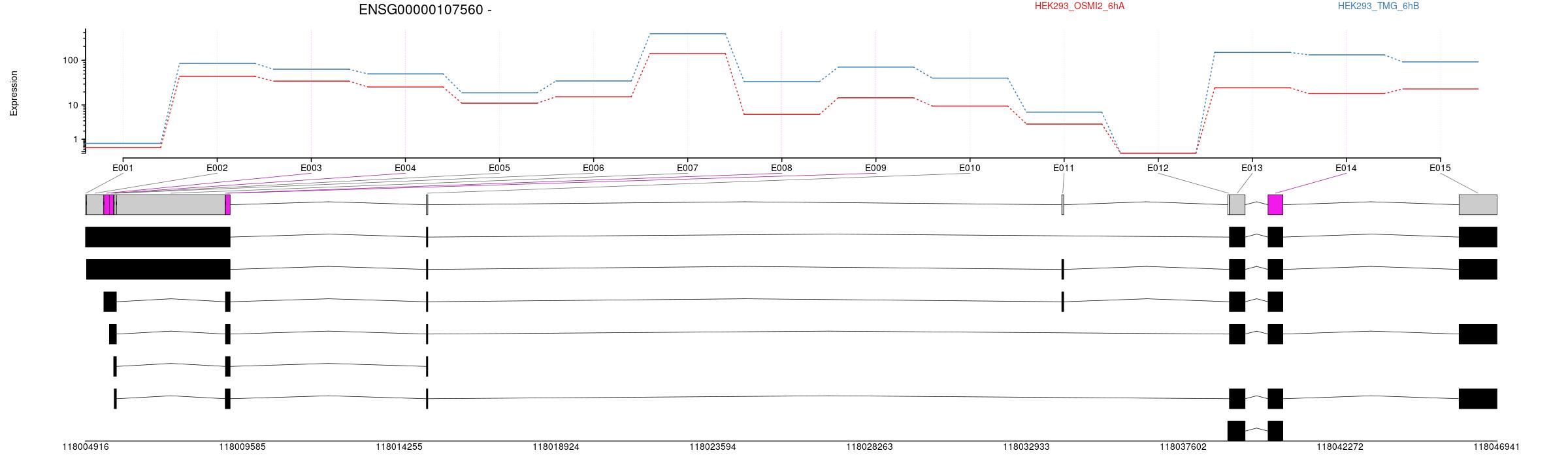The image size is (1568, 457).
Task: Click exon label E001
Action: [123, 168]
